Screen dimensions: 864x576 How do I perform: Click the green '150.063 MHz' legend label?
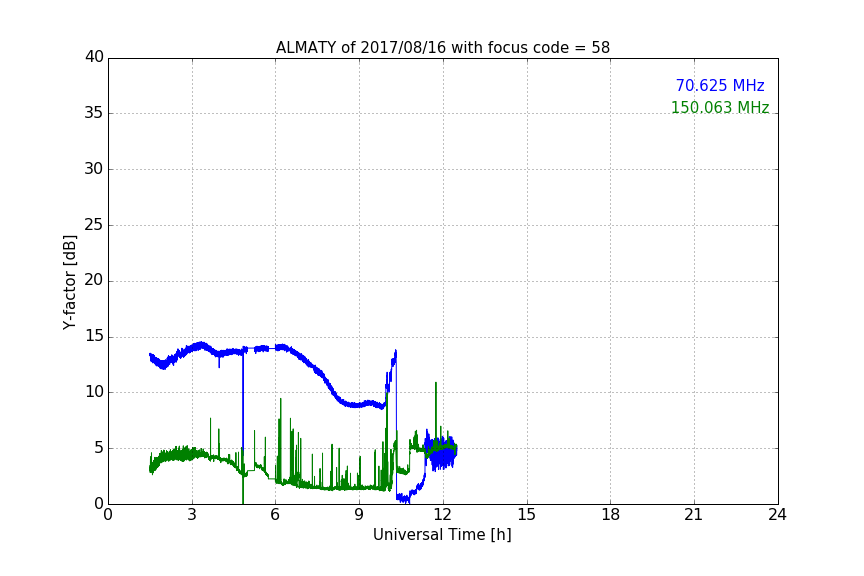coord(720,107)
